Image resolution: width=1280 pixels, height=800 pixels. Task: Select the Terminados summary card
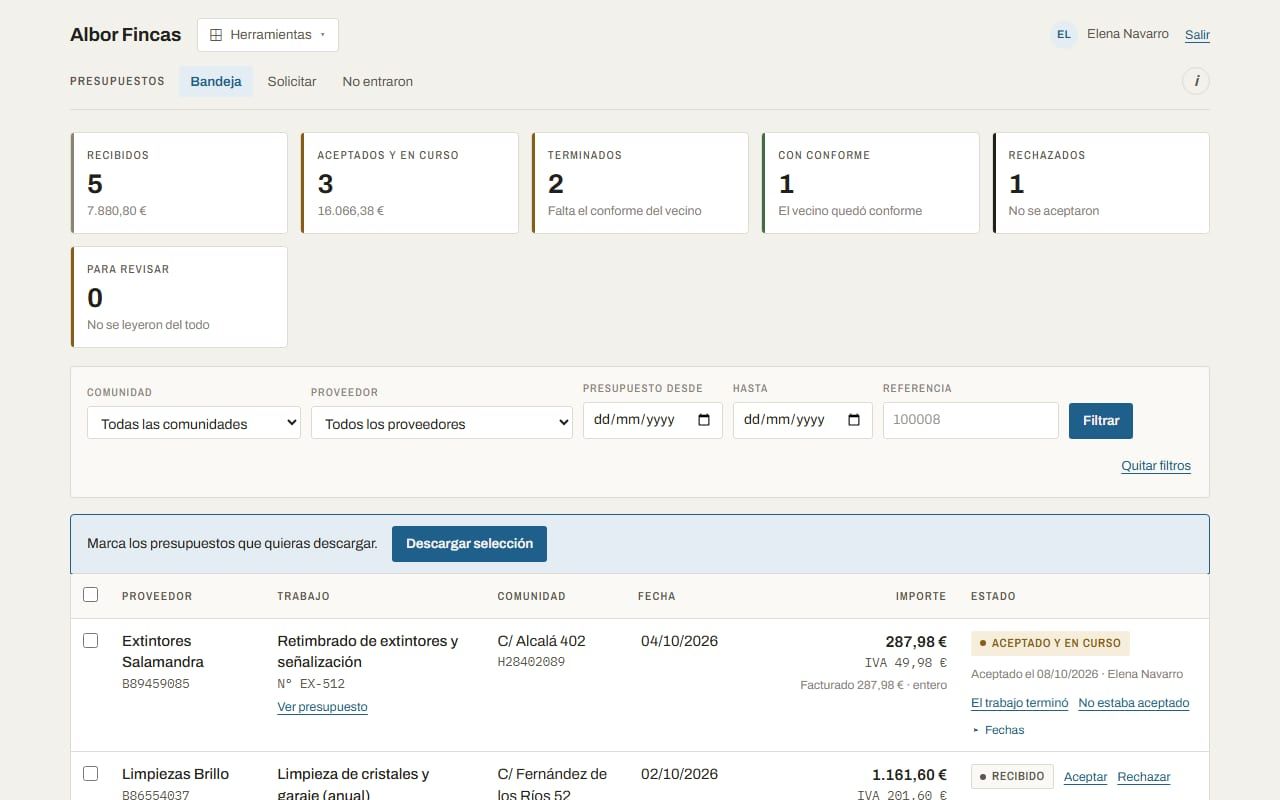640,183
